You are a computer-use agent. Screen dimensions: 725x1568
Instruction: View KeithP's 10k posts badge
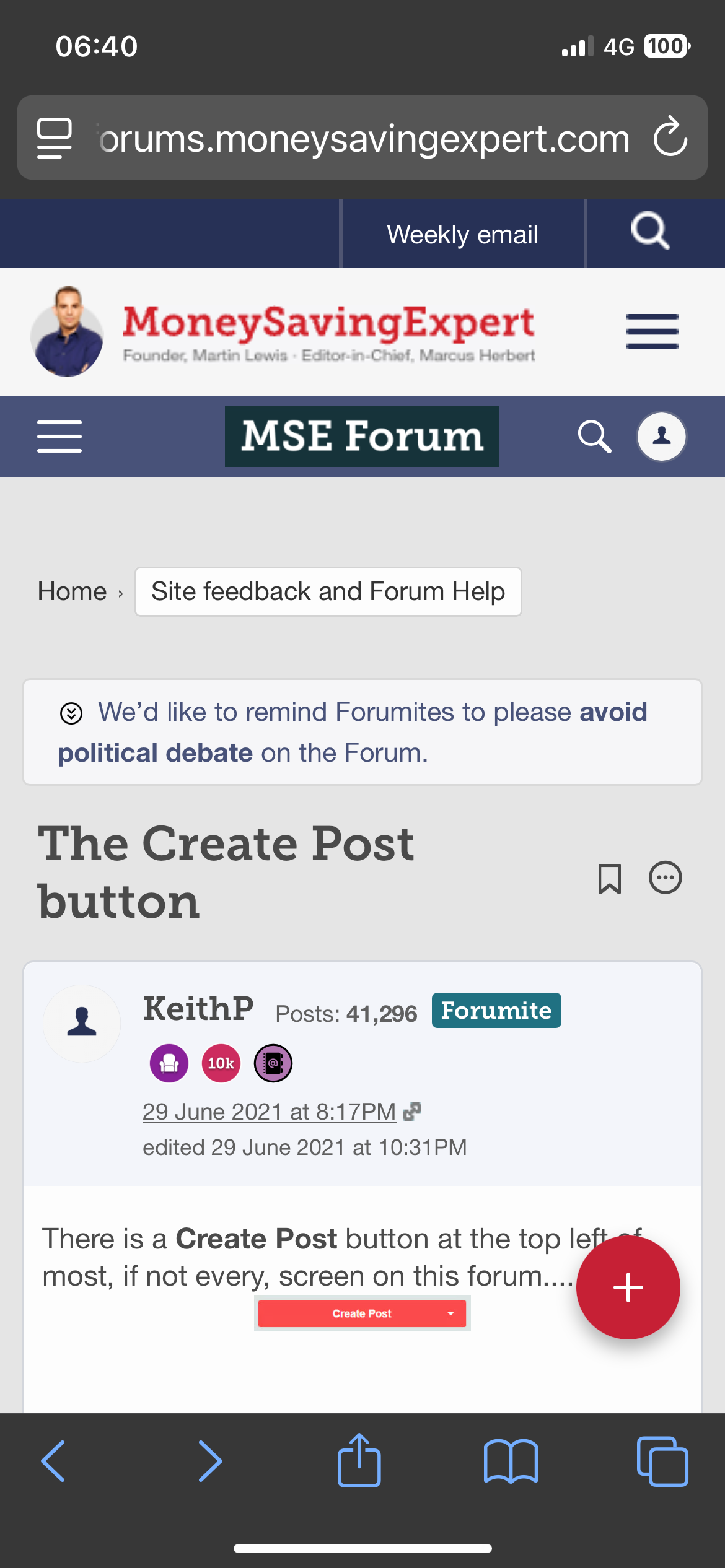pos(221,1063)
